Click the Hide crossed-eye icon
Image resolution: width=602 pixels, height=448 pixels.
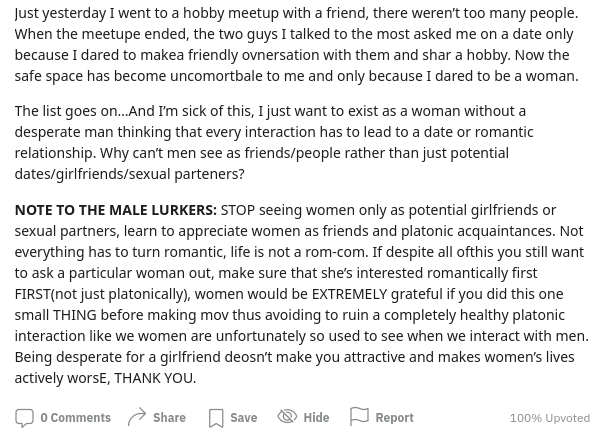287,417
